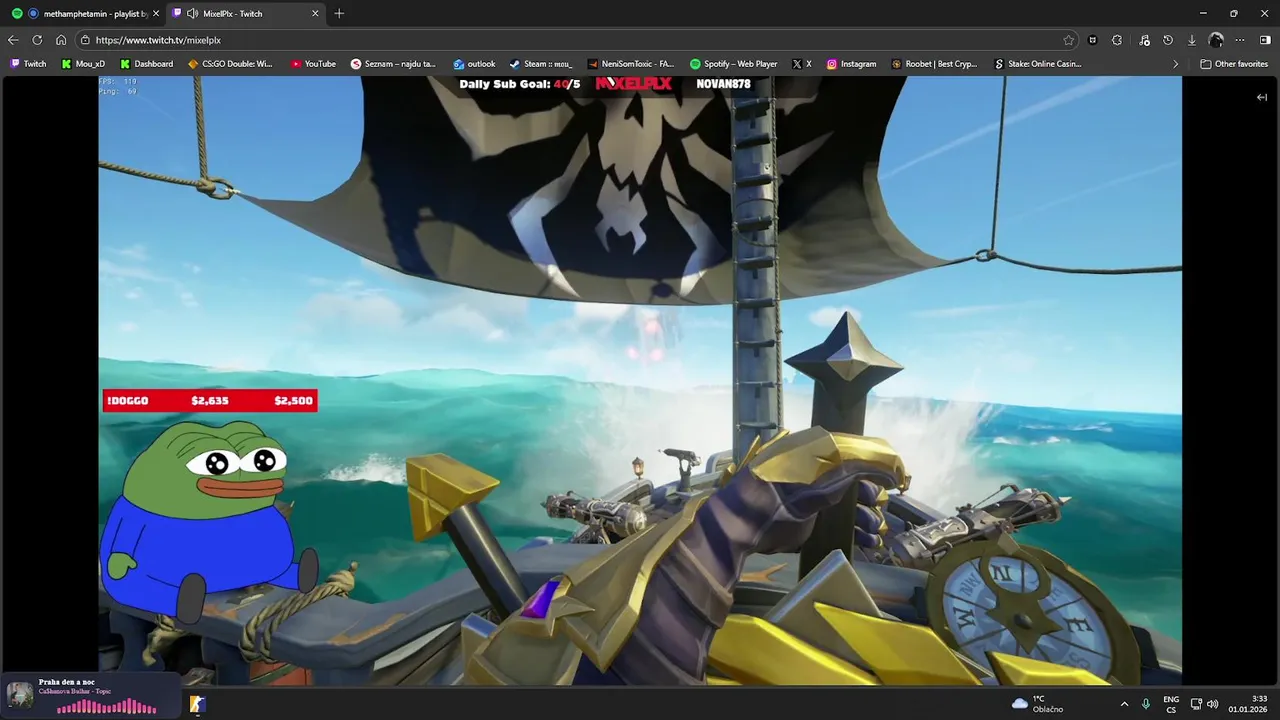1280x720 pixels.
Task: Expand the hidden system tray icons chevron
Action: pos(1124,704)
